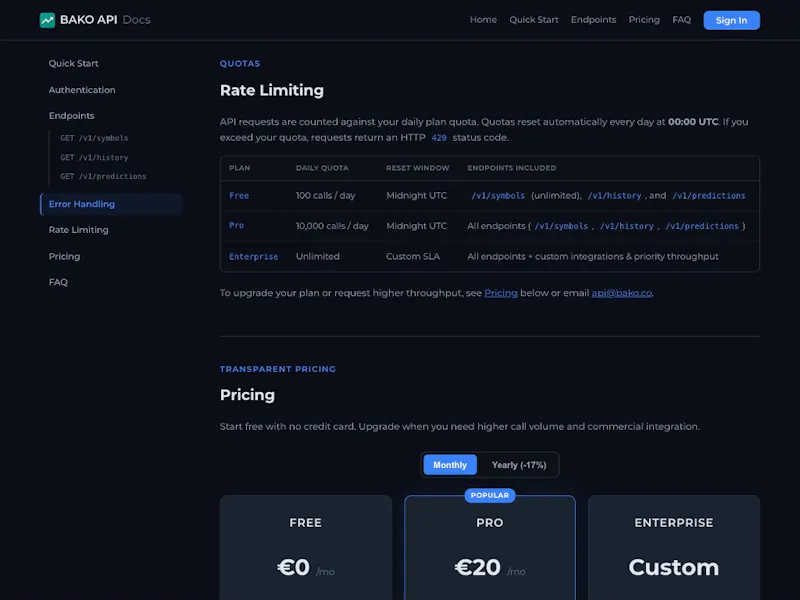Click the 'Unlimited' daily quota cell
The height and width of the screenshot is (600, 800).
(317, 257)
